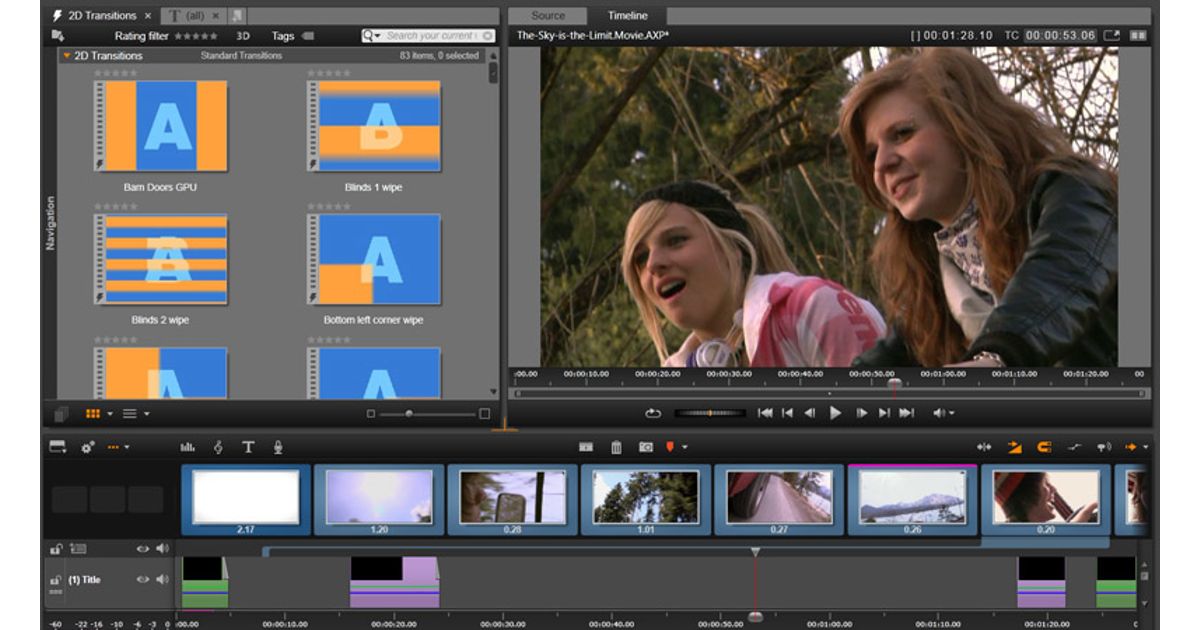Image resolution: width=1200 pixels, height=630 pixels.
Task: Mute the Title track audio speaker
Action: tap(161, 580)
